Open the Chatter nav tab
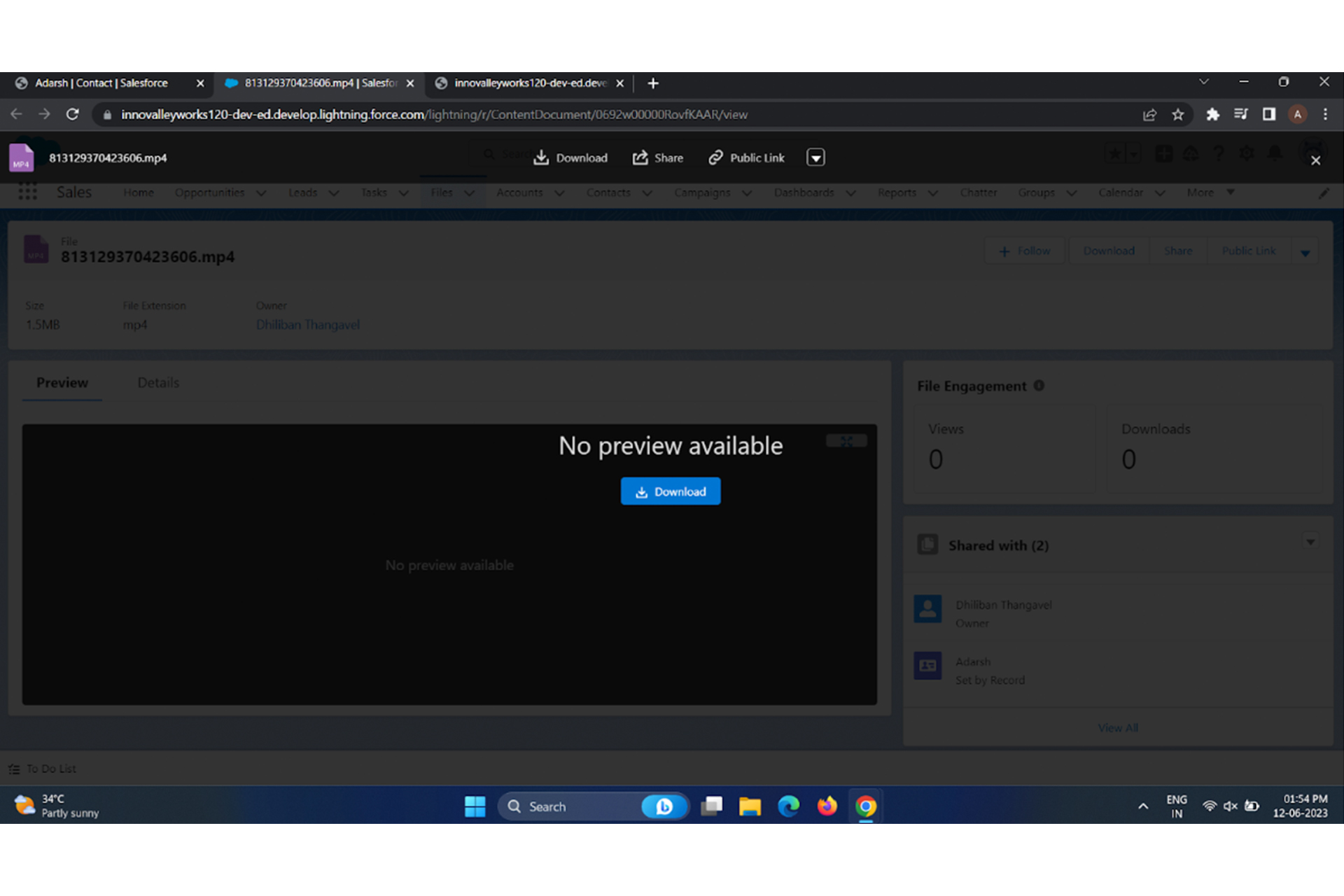The height and width of the screenshot is (896, 1344). [979, 192]
